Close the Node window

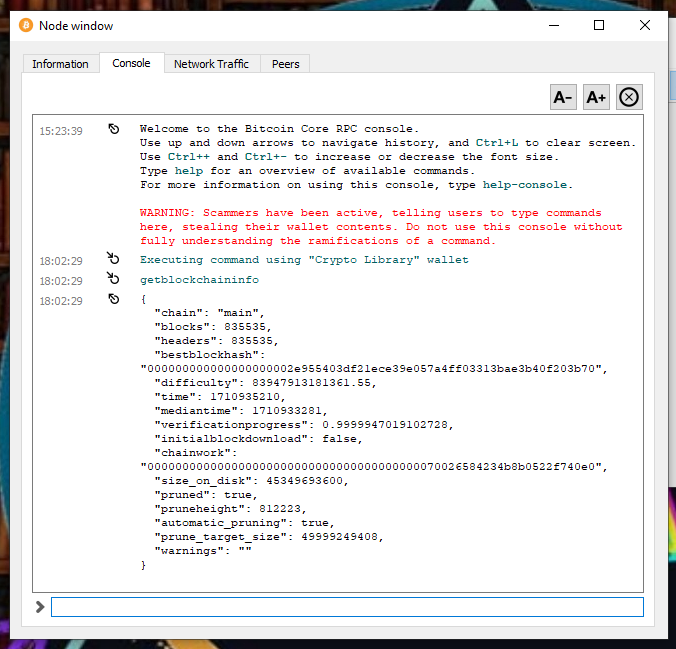(x=645, y=25)
